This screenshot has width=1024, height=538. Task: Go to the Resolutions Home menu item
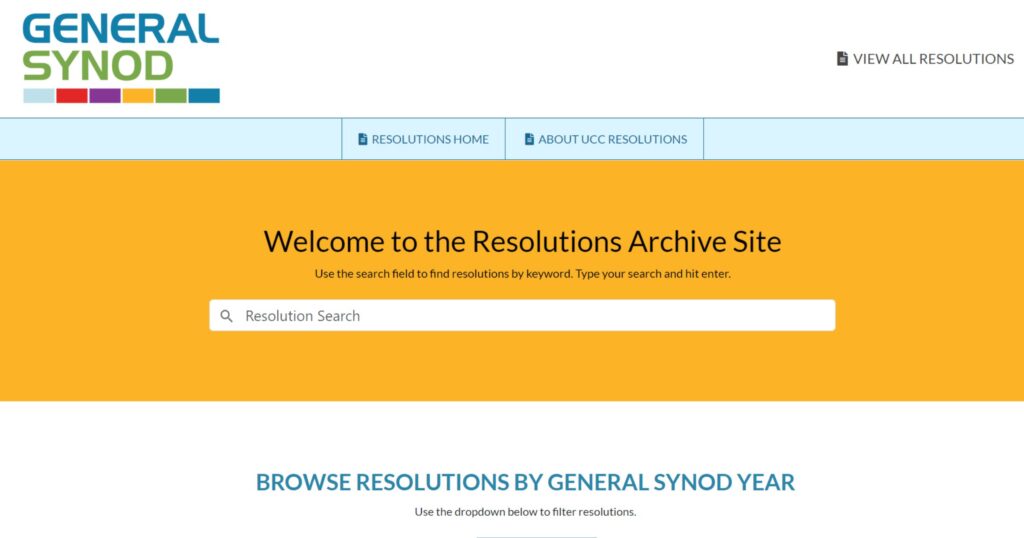[x=423, y=139]
